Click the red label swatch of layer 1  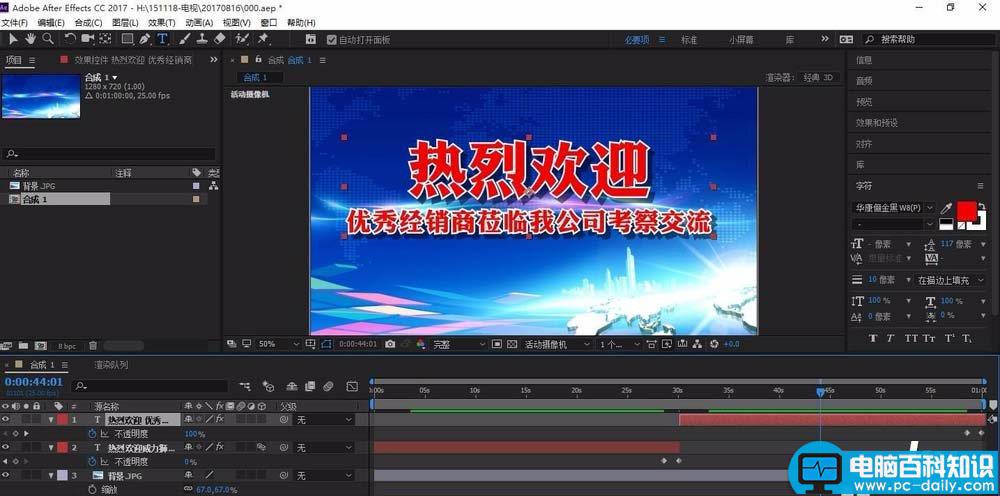(x=62, y=419)
